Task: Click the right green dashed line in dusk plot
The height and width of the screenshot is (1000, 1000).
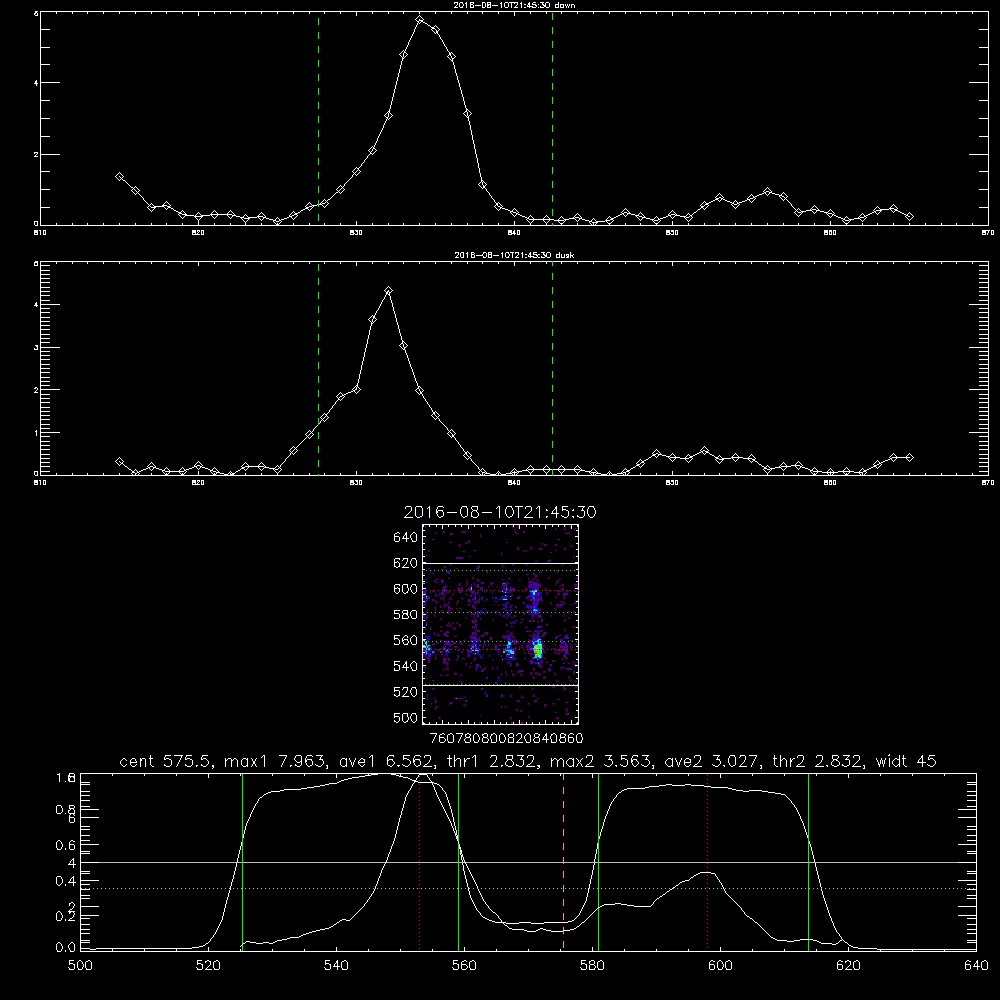Action: (552, 368)
